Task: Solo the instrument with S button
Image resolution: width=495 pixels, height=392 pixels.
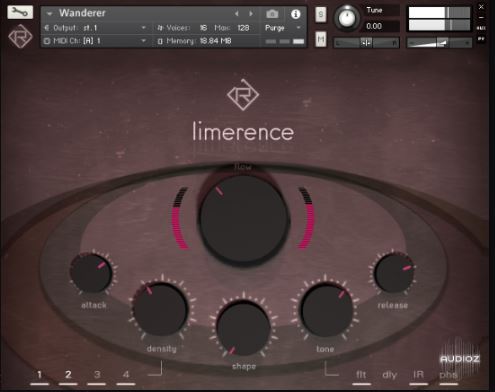Action: click(x=321, y=14)
